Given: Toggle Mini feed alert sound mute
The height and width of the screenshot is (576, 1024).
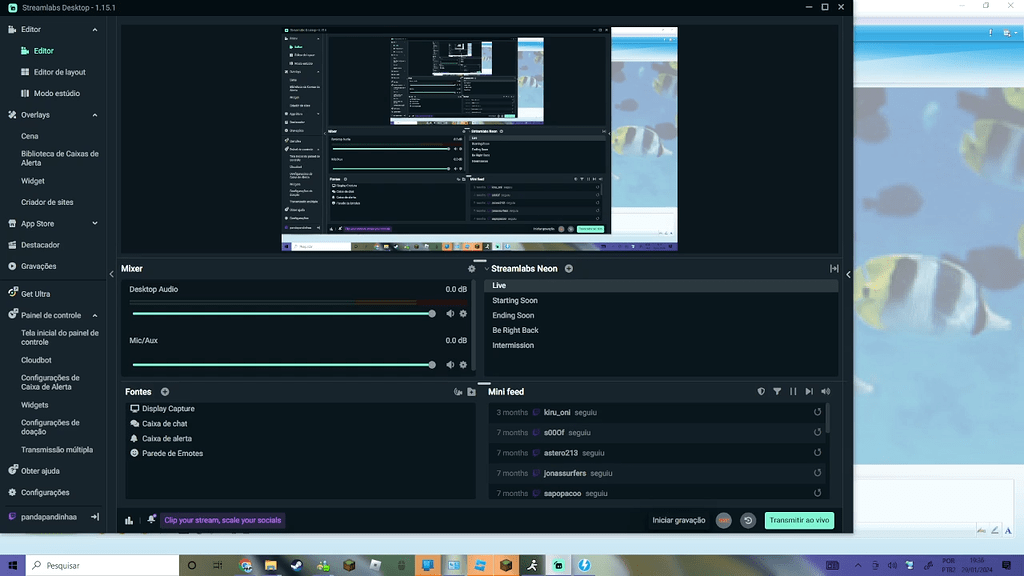Looking at the screenshot, I should click(x=825, y=392).
